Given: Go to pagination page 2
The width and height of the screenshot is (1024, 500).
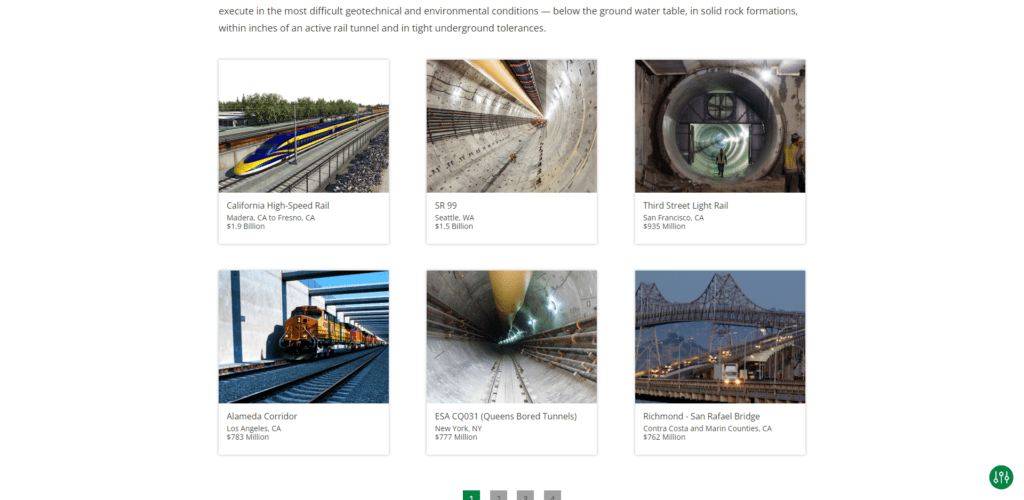Looking at the screenshot, I should [498, 495].
